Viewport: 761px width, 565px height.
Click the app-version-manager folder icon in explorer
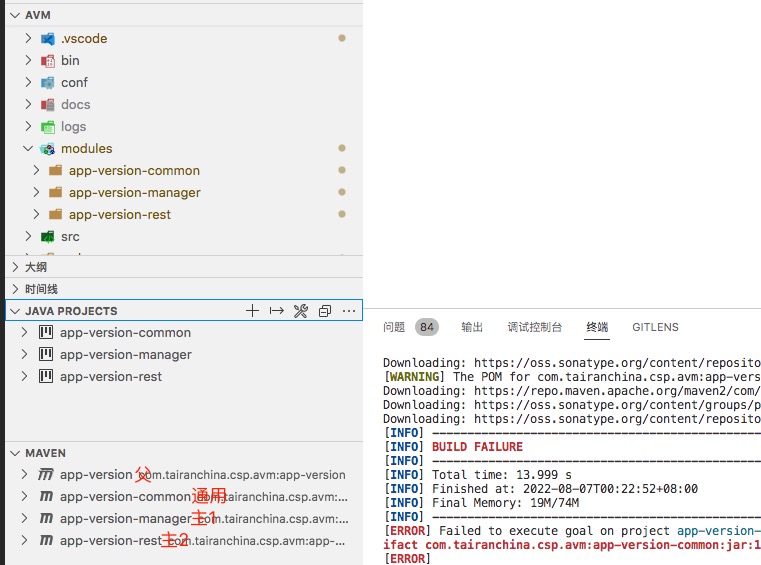(x=56, y=192)
